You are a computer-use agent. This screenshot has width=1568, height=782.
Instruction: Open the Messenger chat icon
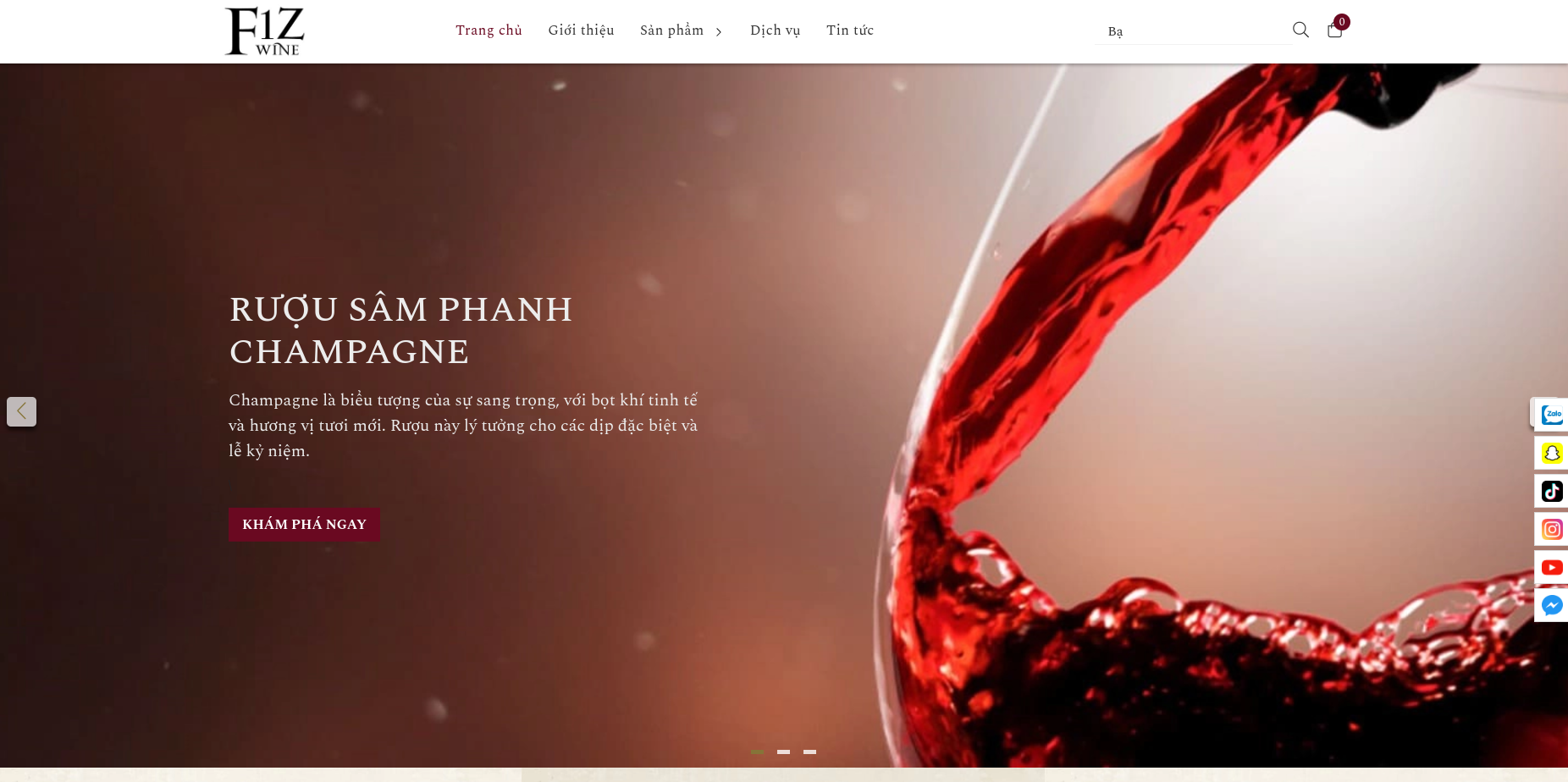[x=1551, y=605]
